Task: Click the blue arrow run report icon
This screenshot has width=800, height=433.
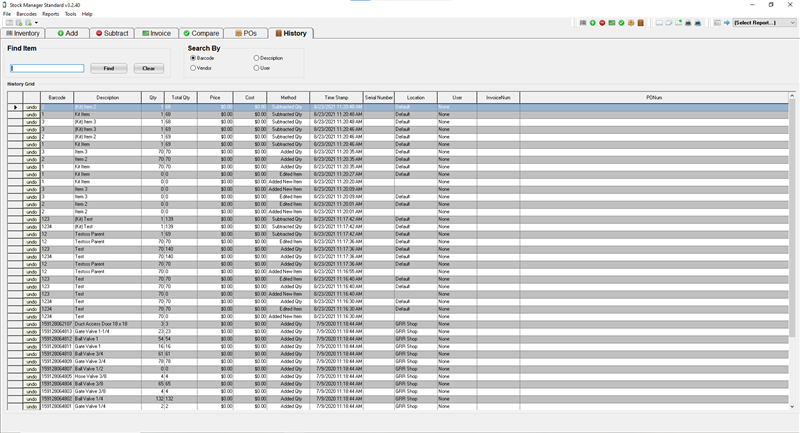Action: [x=727, y=23]
